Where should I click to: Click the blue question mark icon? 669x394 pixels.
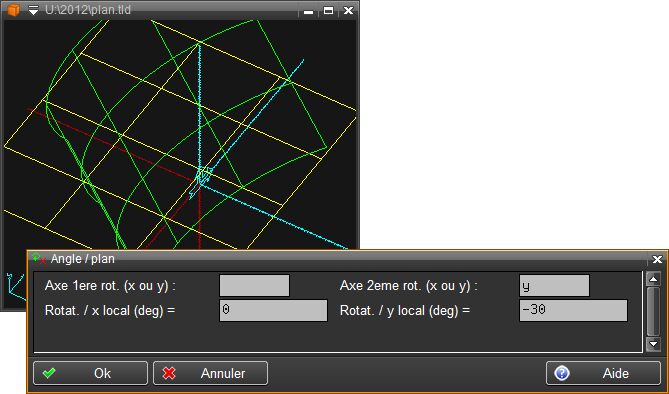pyautogui.click(x=562, y=373)
